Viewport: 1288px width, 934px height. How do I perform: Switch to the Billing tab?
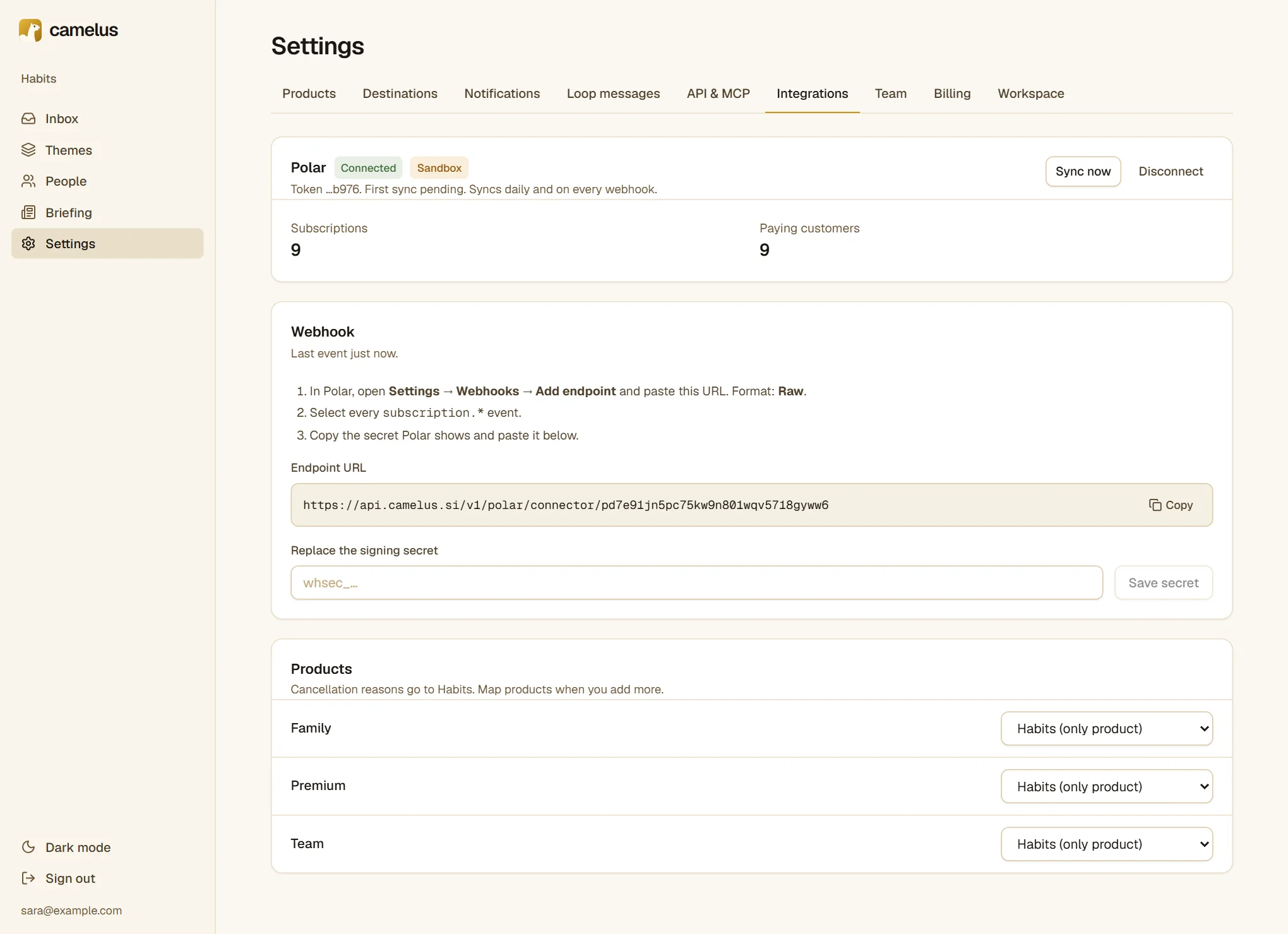pyautogui.click(x=952, y=93)
